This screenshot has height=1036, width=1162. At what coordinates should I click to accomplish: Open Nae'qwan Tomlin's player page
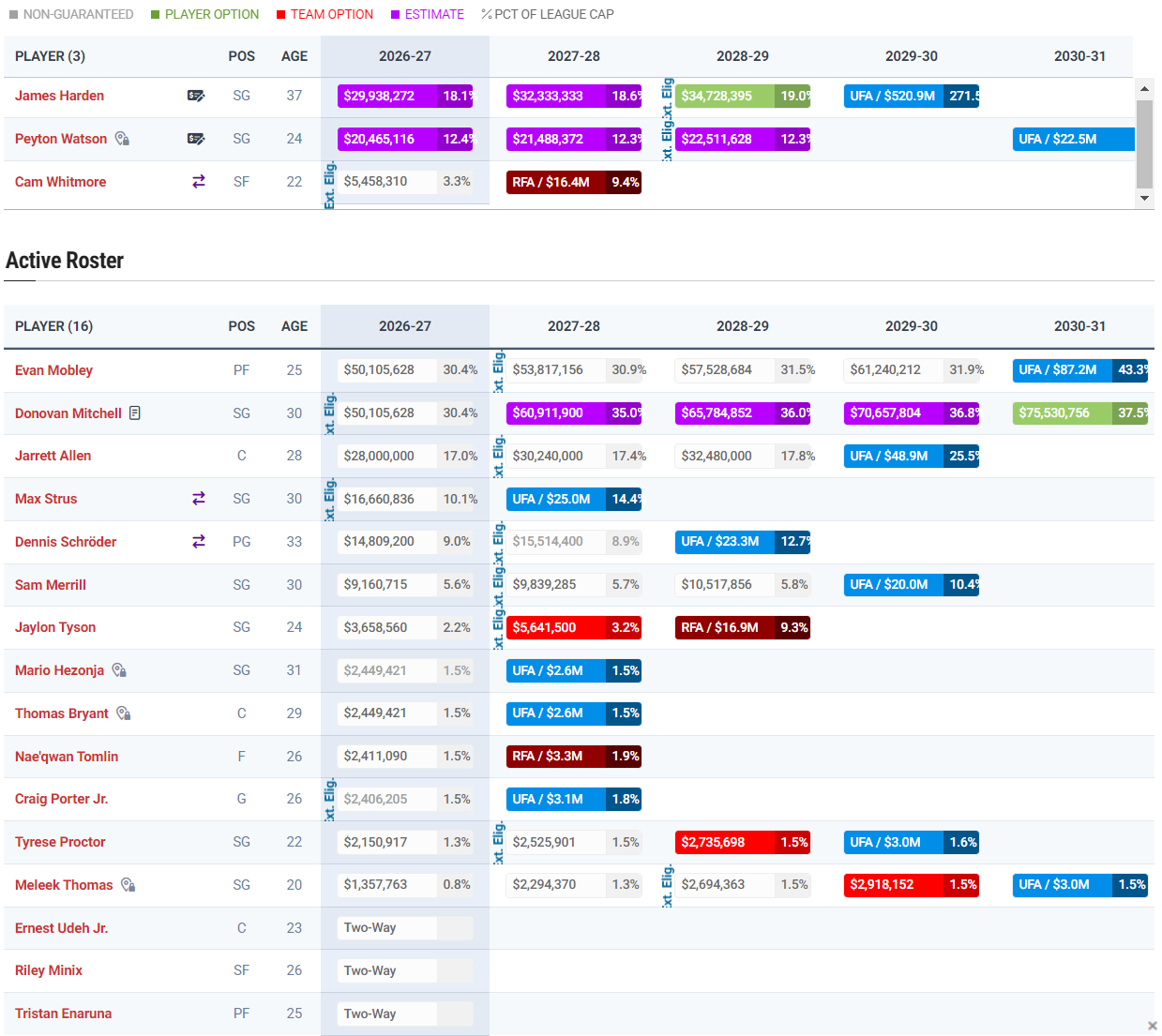point(67,757)
